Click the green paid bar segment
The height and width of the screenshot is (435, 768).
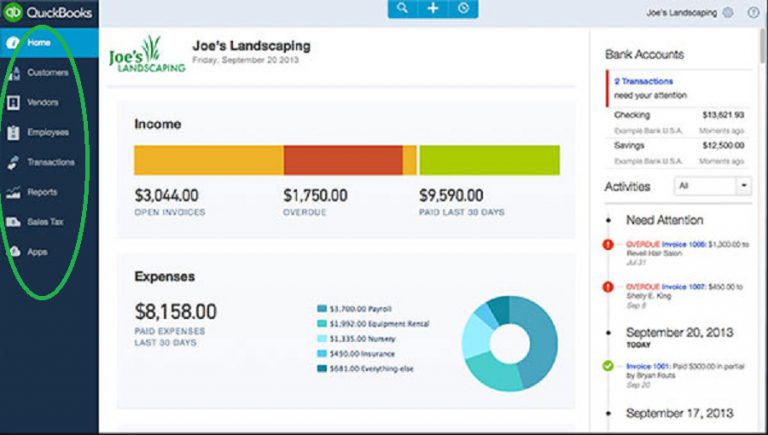coord(489,160)
